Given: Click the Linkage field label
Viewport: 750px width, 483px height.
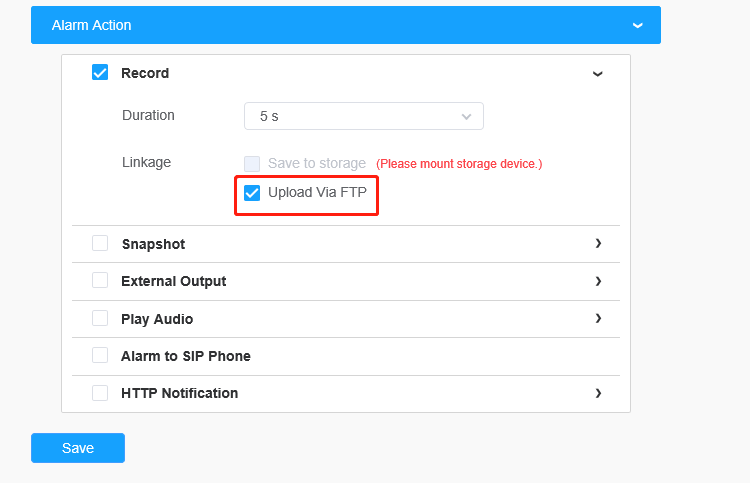Looking at the screenshot, I should tap(146, 163).
